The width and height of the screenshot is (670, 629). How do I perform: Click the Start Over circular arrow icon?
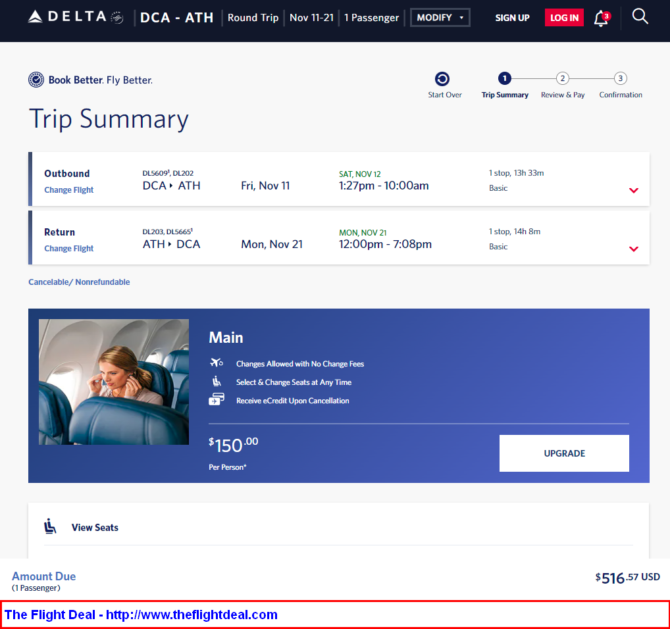point(442,79)
